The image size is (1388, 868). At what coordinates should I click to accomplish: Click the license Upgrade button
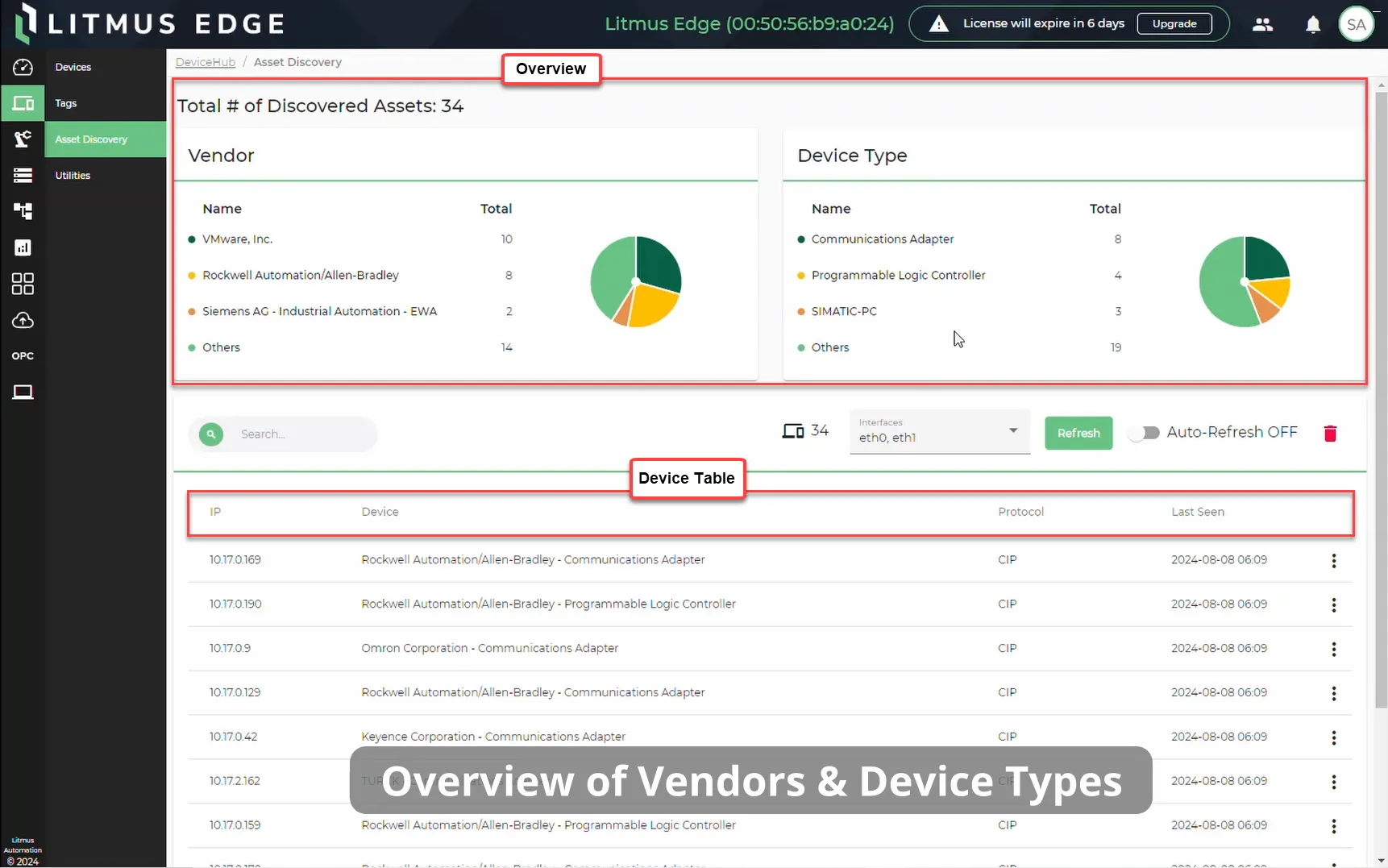(1174, 24)
